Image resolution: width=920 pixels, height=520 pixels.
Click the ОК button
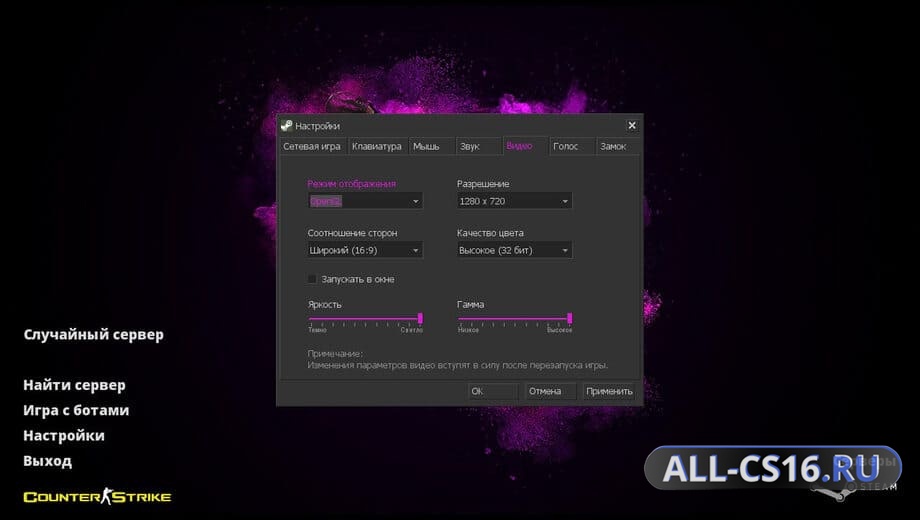pyautogui.click(x=493, y=391)
